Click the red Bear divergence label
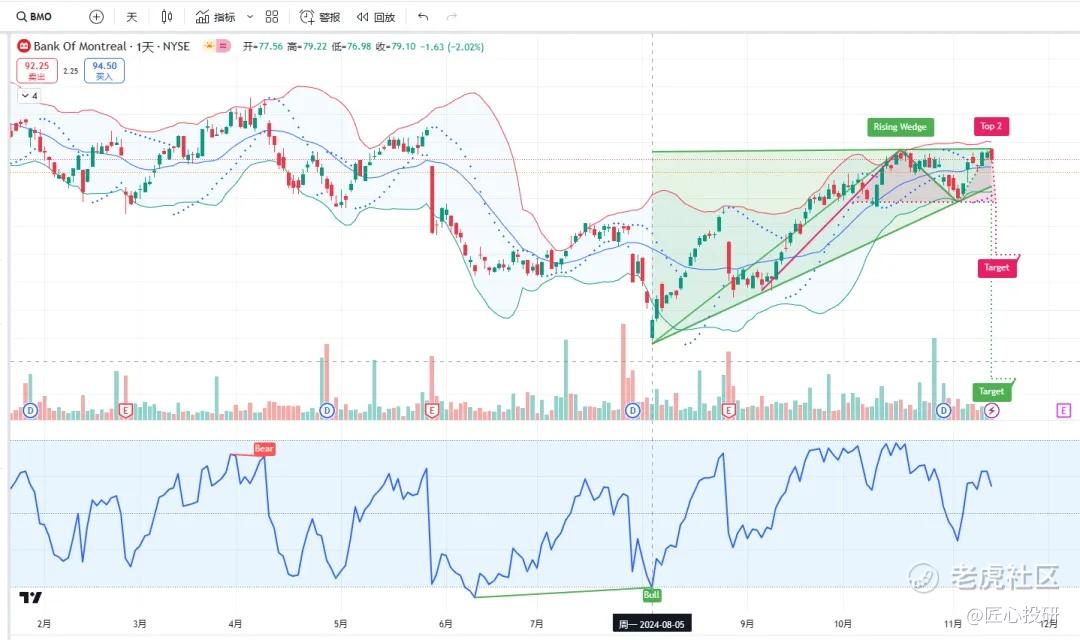The width and height of the screenshot is (1080, 640). pos(264,448)
